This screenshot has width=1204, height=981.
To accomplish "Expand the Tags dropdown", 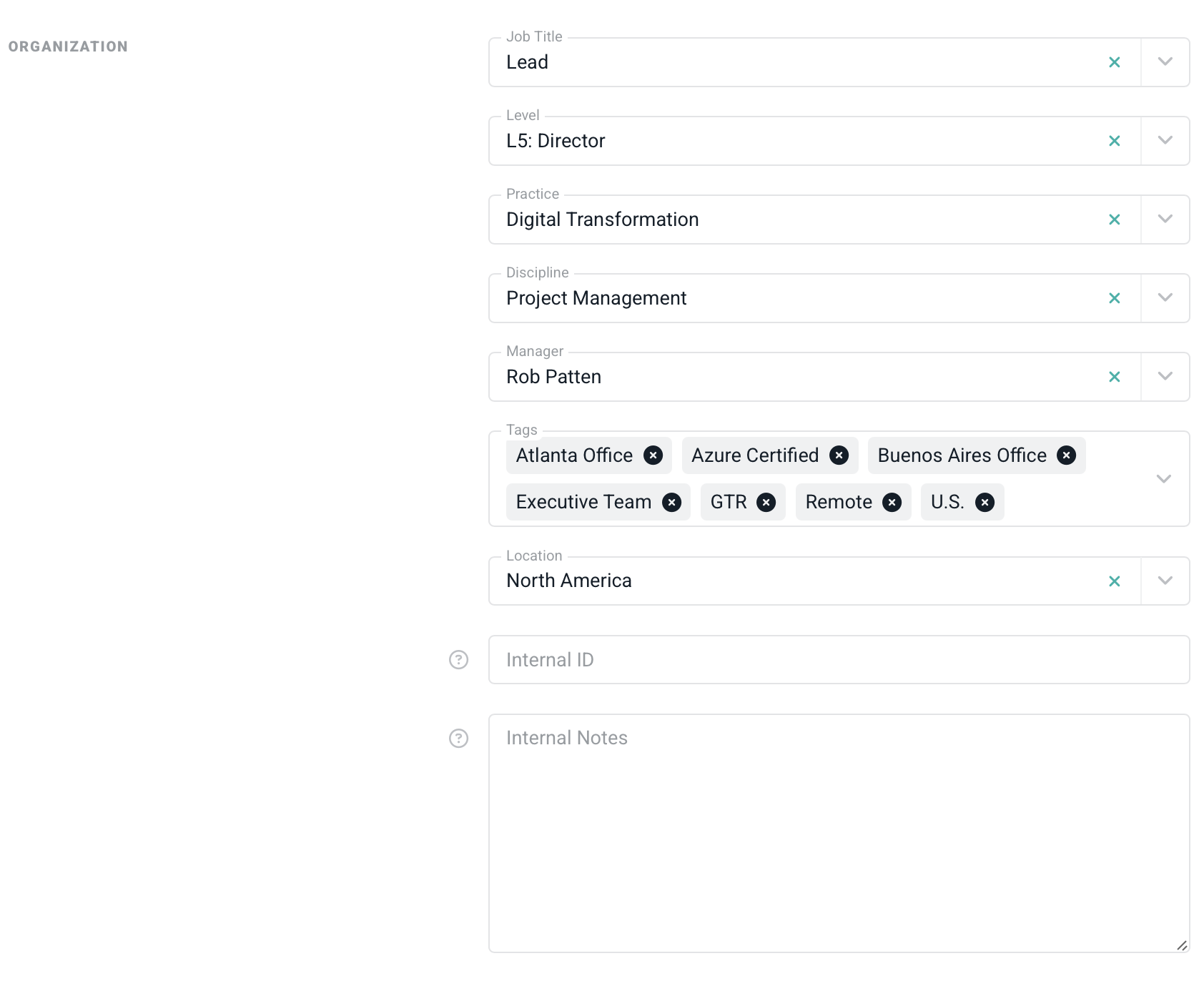I will point(1163,479).
